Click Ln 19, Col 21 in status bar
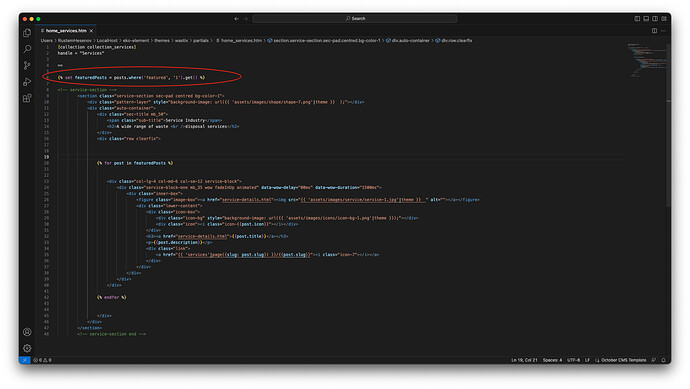690x389 pixels. point(524,360)
